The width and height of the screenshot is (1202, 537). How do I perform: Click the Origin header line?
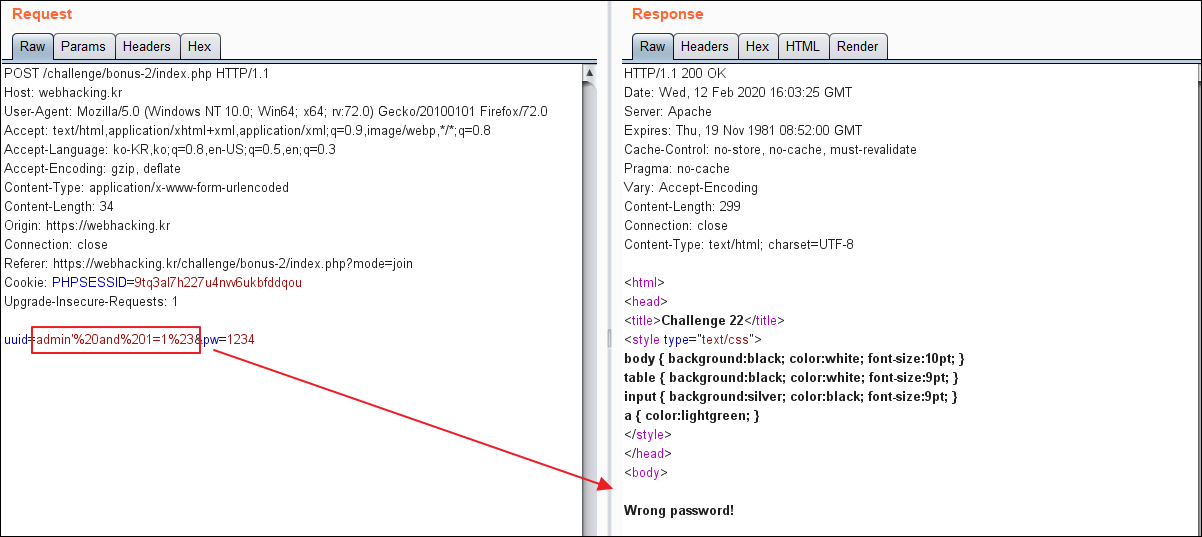tap(87, 226)
